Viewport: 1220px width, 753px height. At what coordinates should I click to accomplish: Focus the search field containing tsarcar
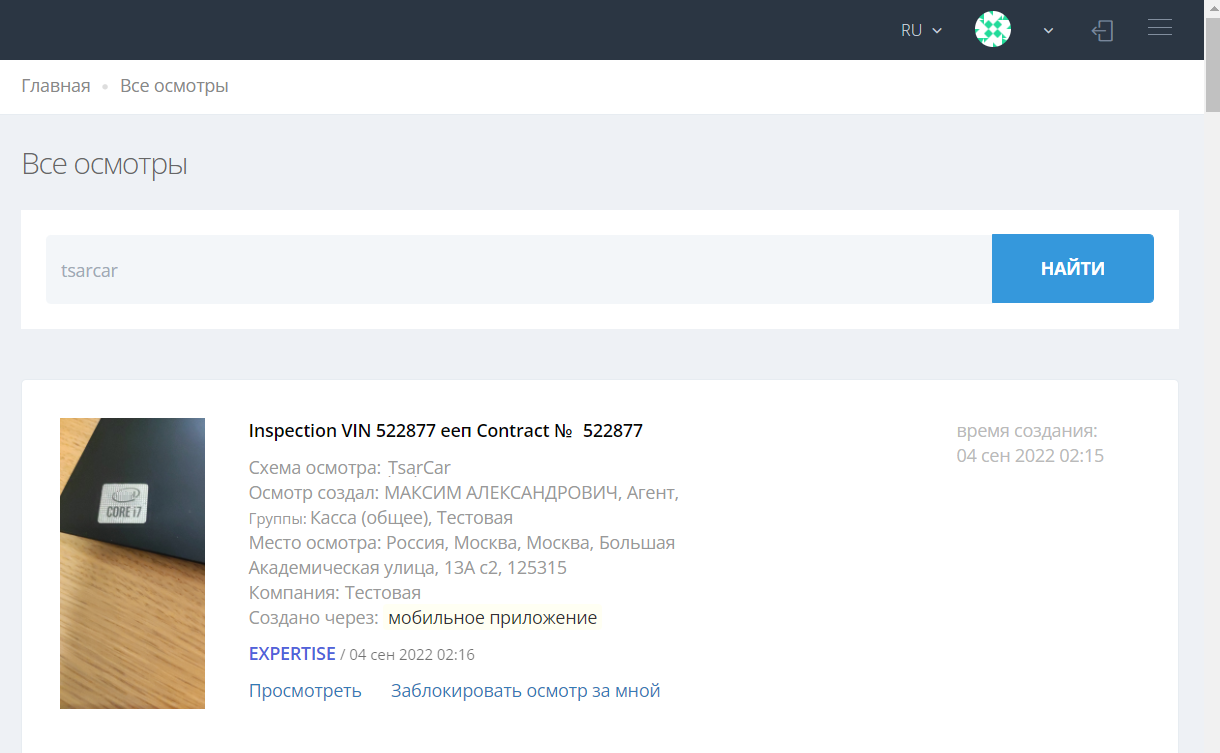pos(518,269)
